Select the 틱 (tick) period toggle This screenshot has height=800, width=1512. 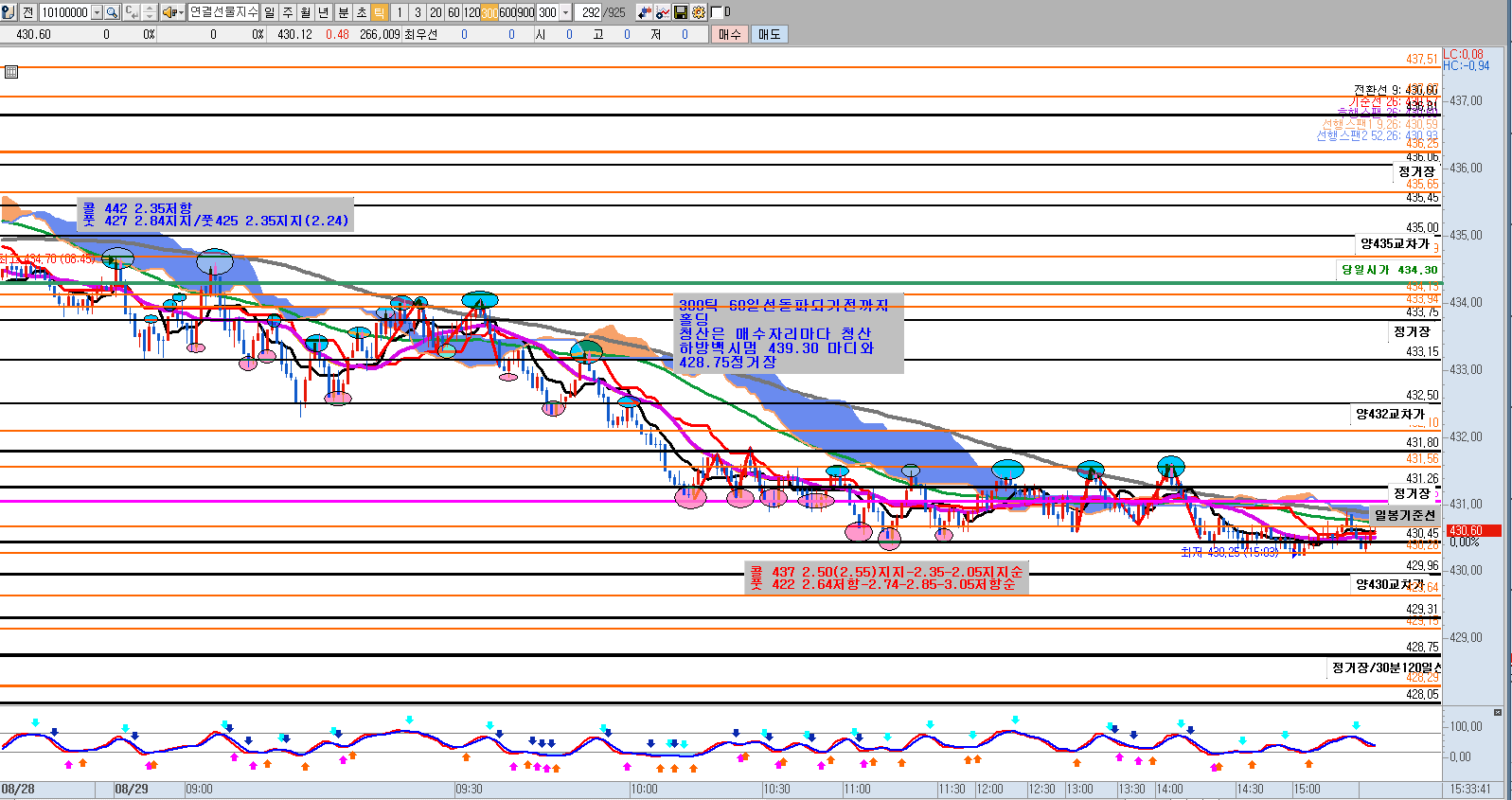coord(379,12)
